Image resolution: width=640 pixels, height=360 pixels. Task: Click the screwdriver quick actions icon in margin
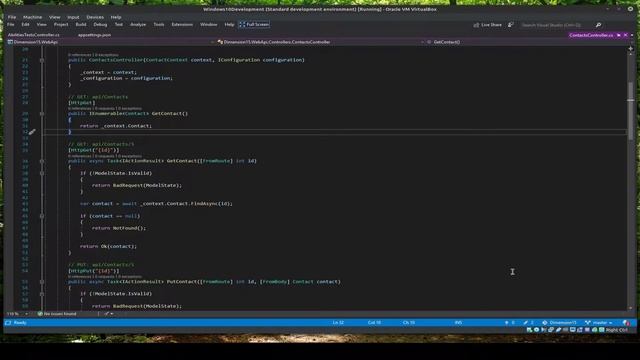tap(32, 132)
